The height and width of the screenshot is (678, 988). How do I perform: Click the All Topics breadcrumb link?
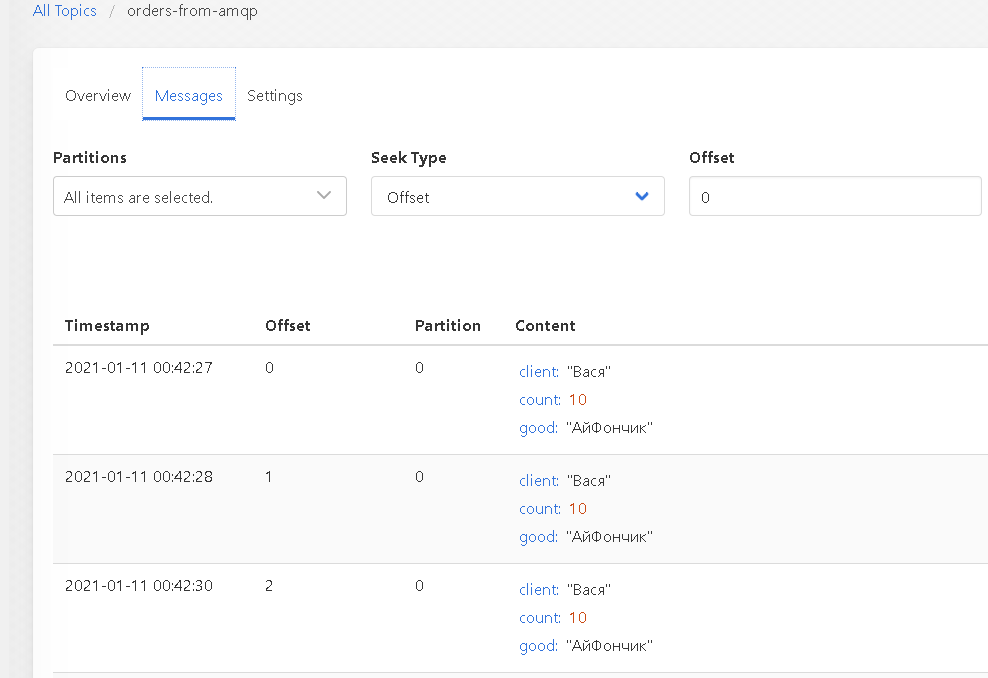point(65,11)
